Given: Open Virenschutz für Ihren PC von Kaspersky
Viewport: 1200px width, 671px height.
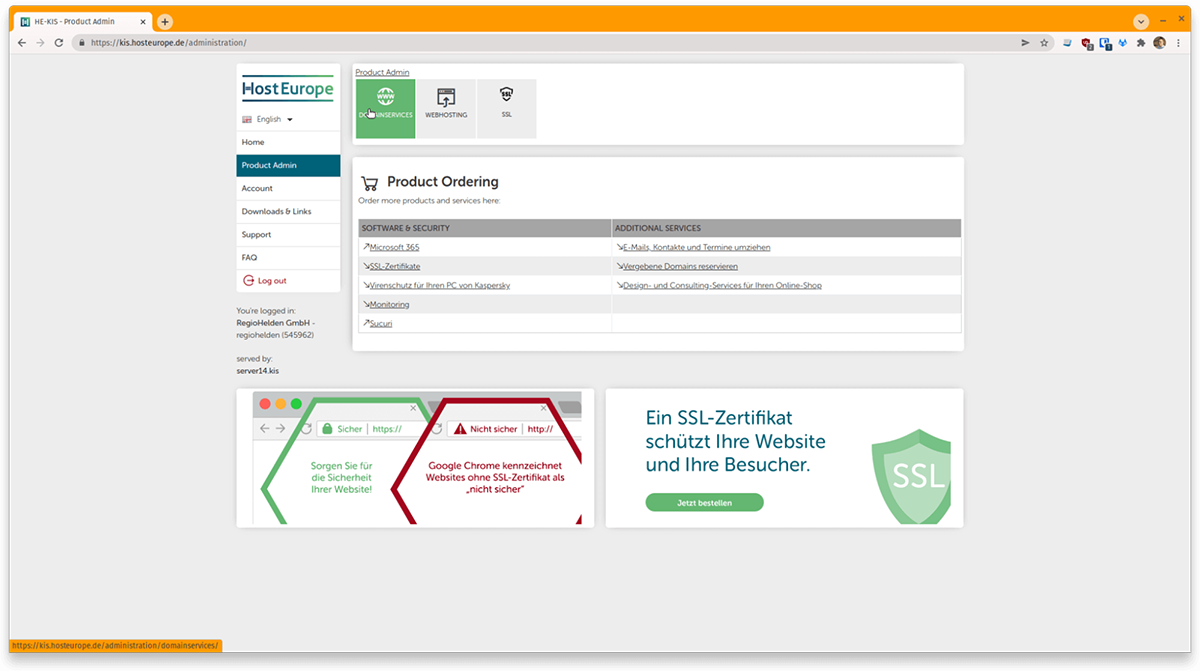Looking at the screenshot, I should pos(440,285).
